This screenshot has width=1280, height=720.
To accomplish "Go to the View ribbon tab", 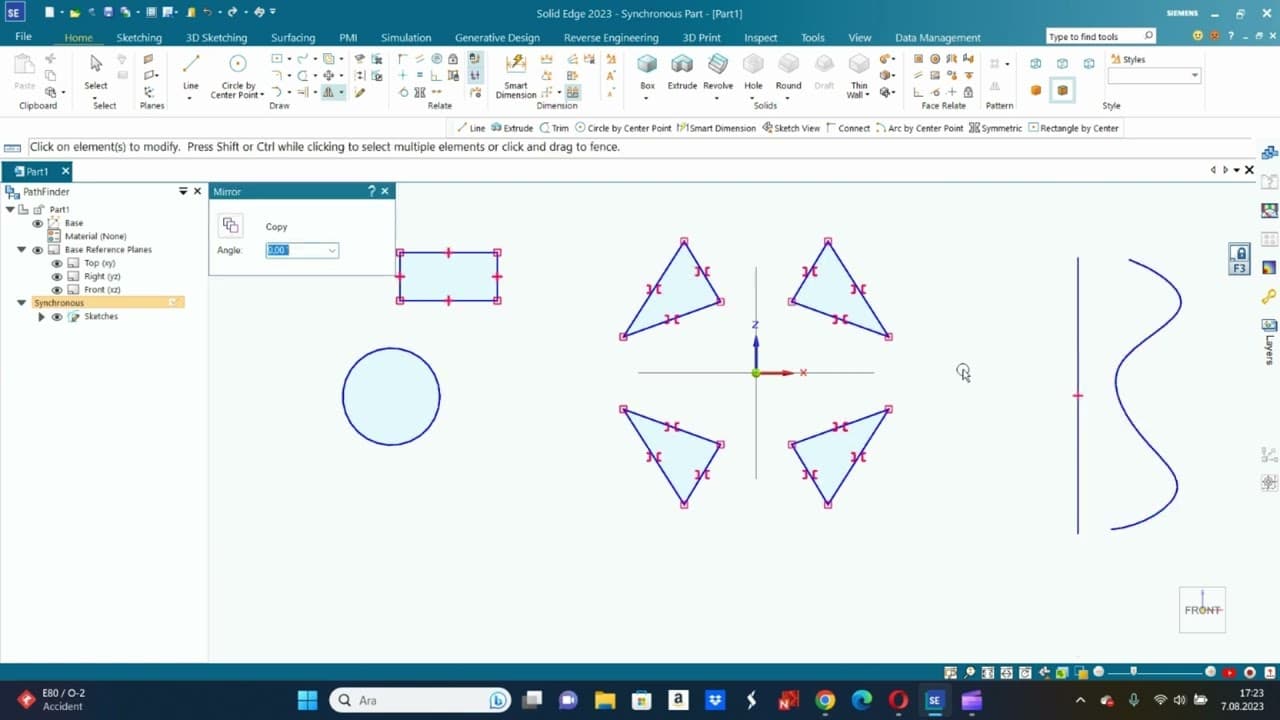I will [x=860, y=37].
